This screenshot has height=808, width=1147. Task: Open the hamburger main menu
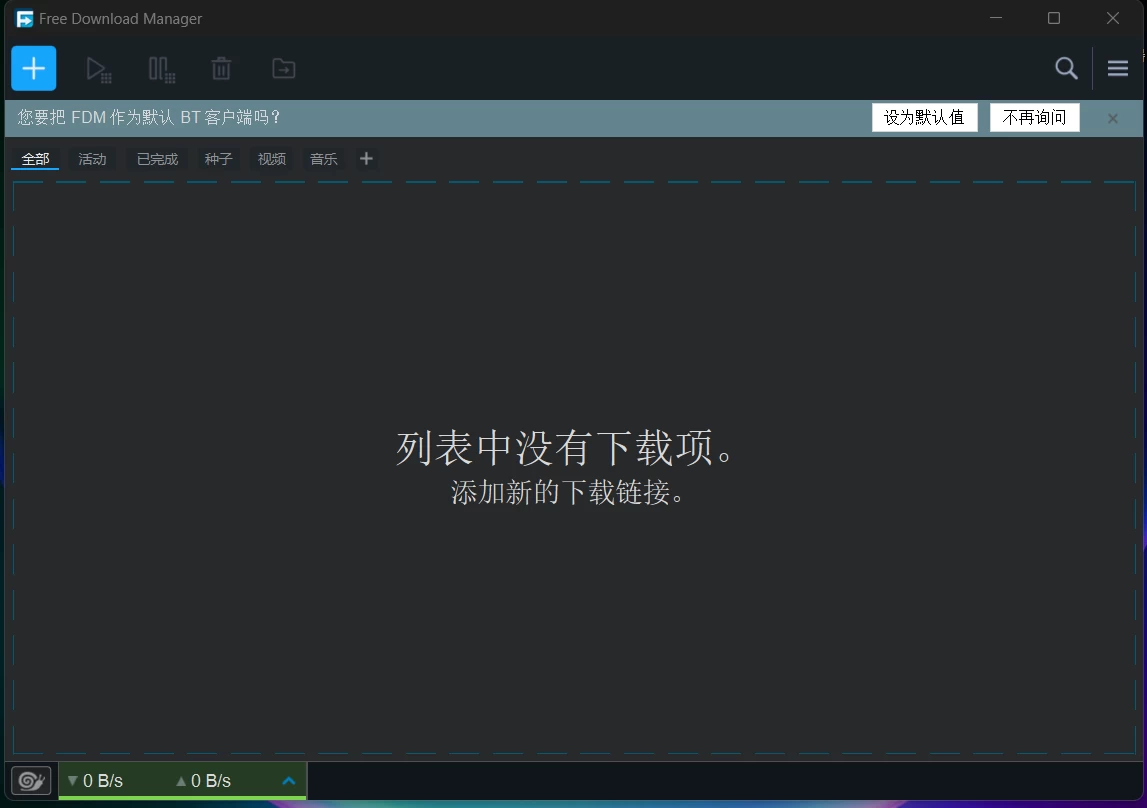[1117, 68]
